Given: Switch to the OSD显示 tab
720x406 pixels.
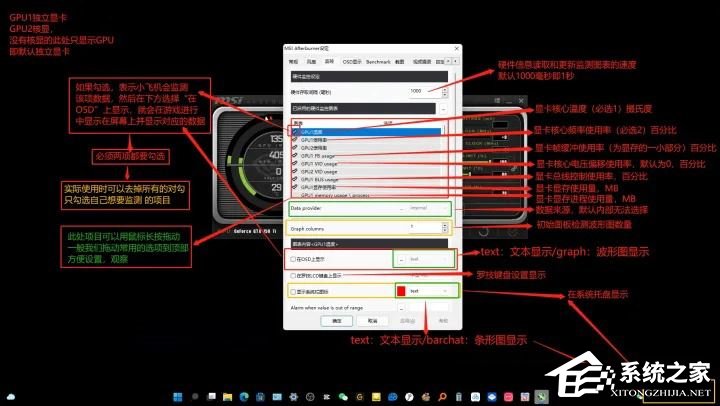Looking at the screenshot, I should tap(352, 62).
